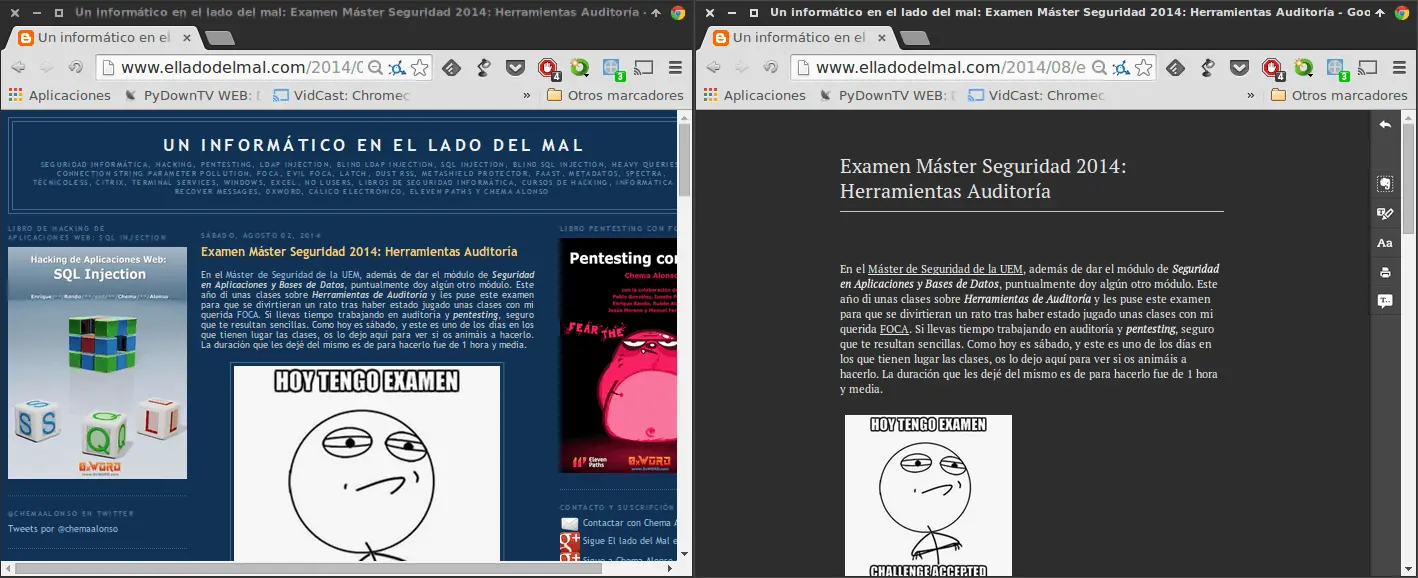
Task: Open a new tab in right window
Action: pyautogui.click(x=914, y=38)
